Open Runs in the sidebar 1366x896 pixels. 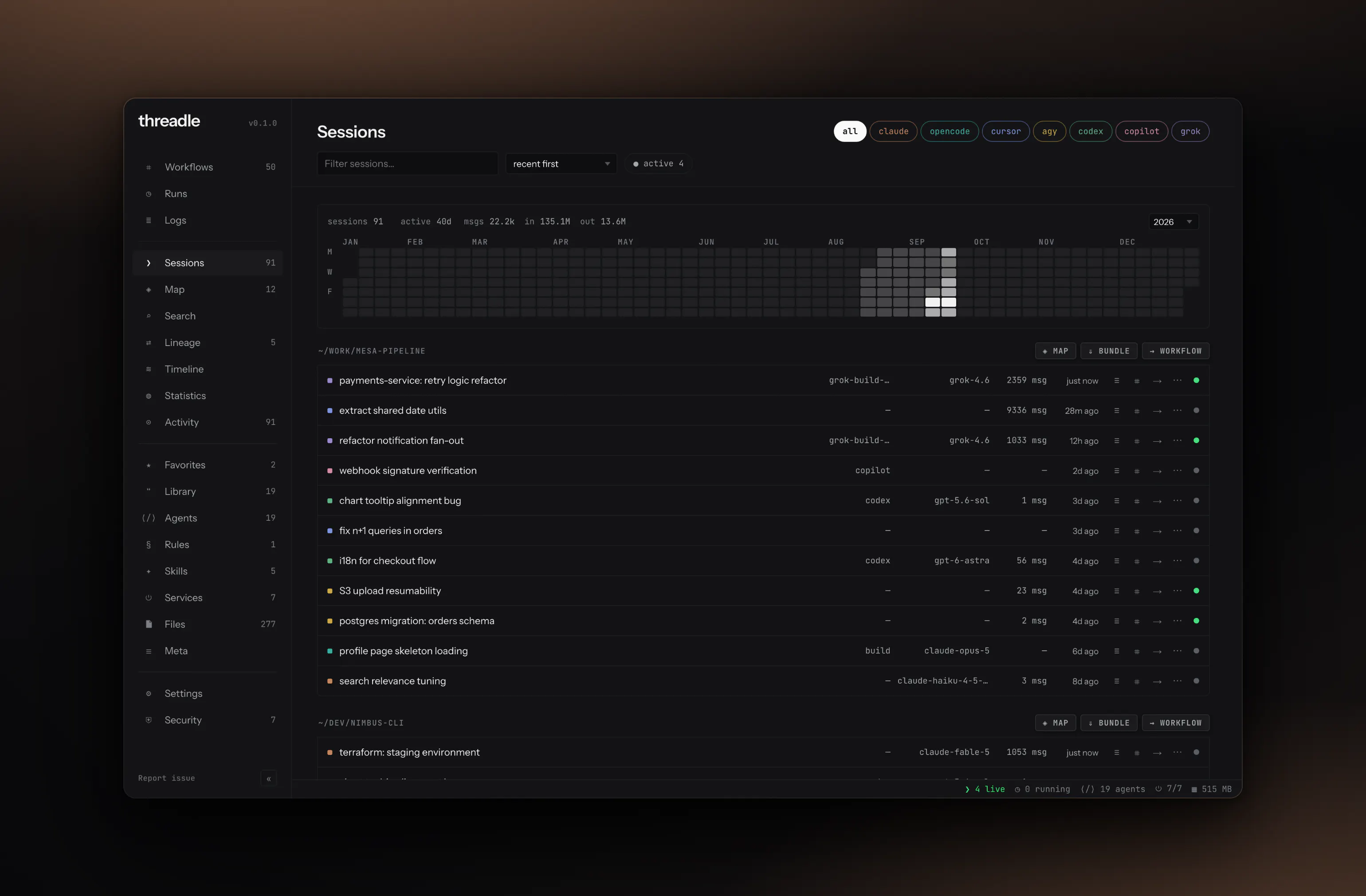point(207,193)
